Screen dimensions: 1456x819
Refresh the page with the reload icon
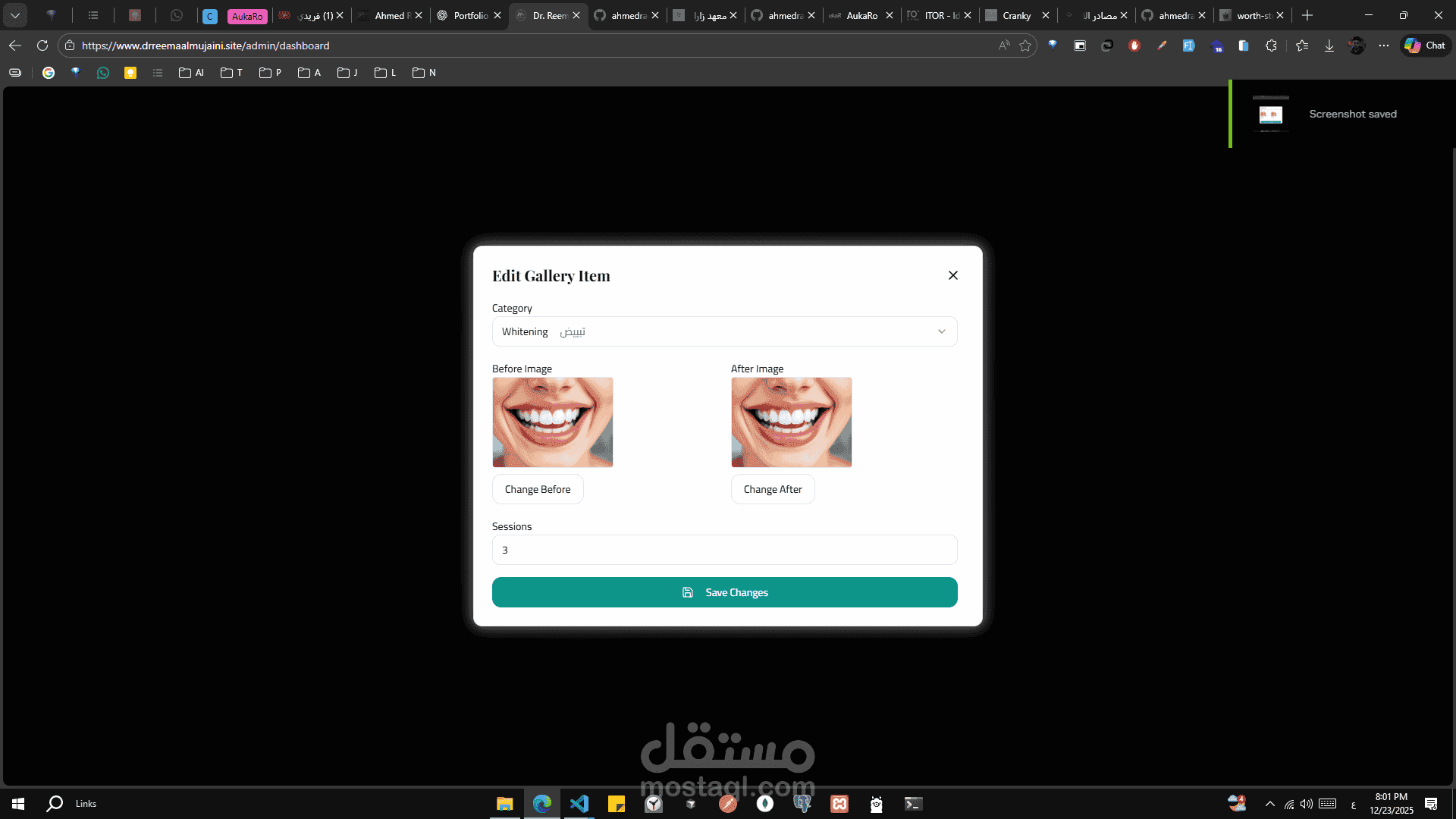(42, 45)
